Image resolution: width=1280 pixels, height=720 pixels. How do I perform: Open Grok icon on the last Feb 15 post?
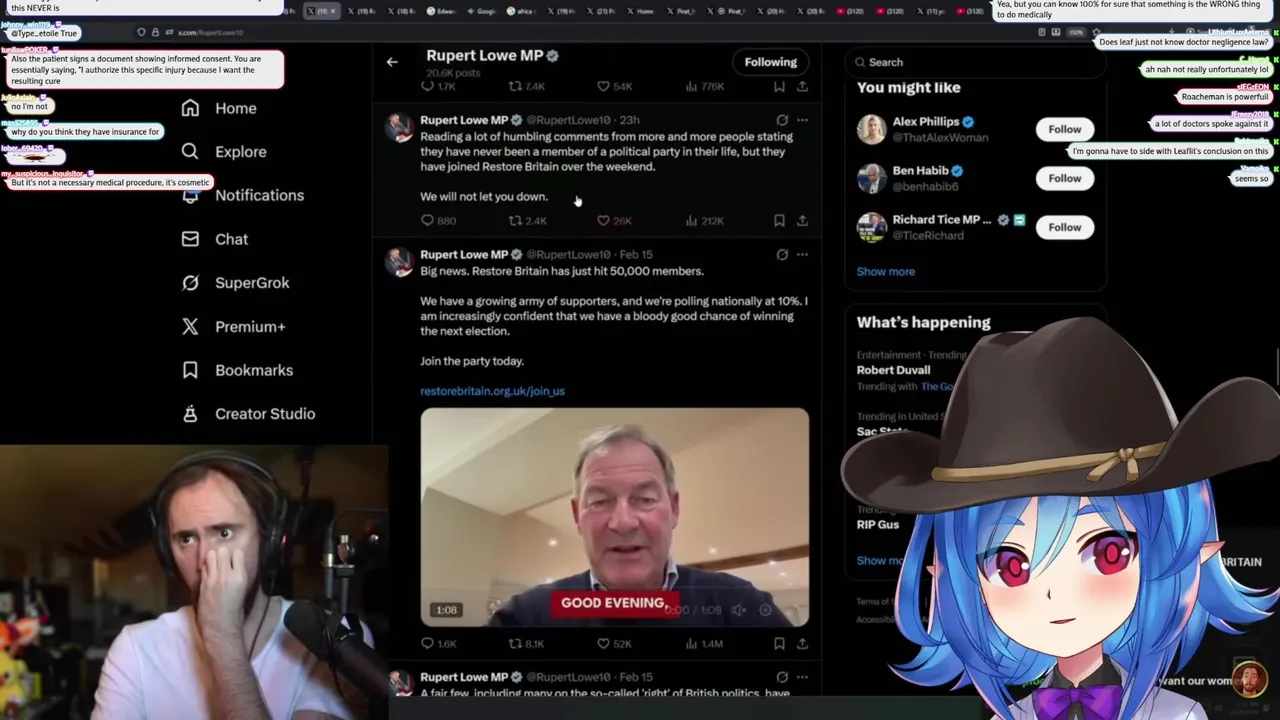[x=782, y=677]
